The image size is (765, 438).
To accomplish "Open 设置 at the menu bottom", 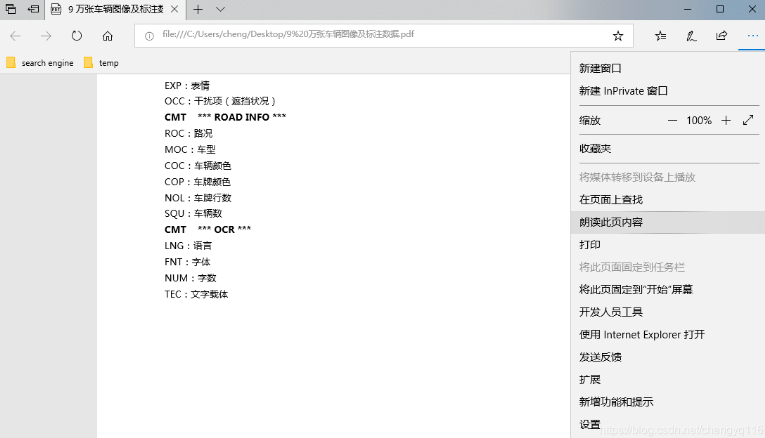I will (667, 424).
